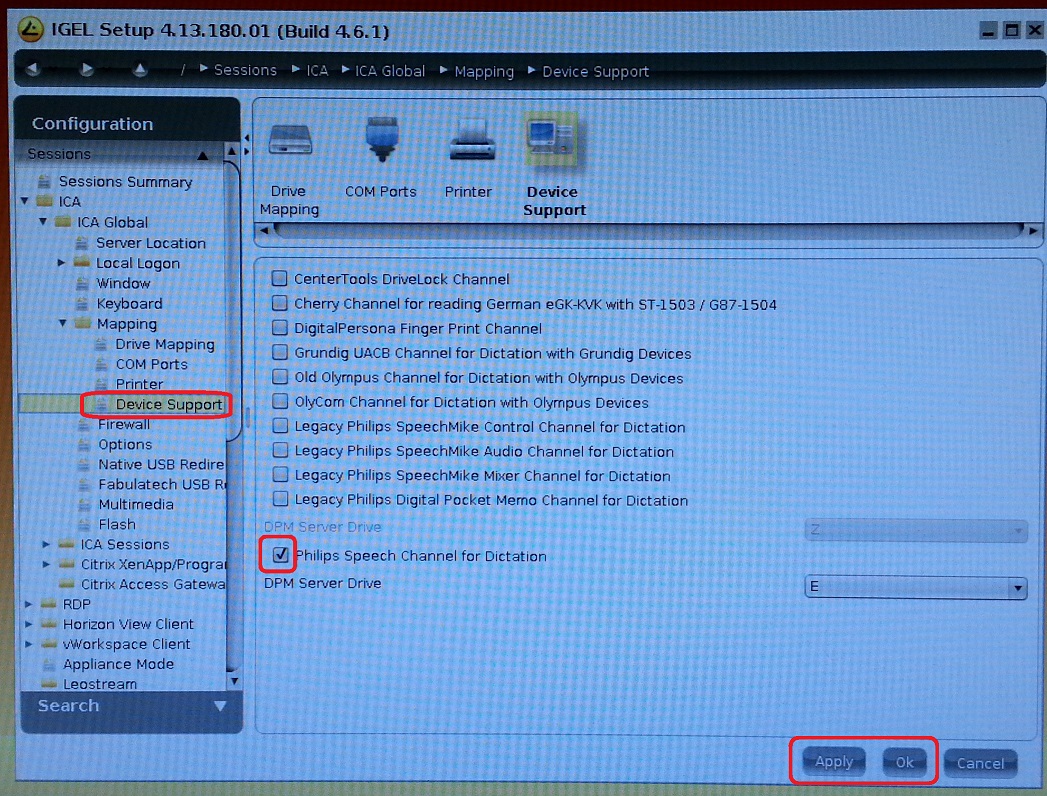
Task: Select Appliance Mode in the tree
Action: point(118,664)
